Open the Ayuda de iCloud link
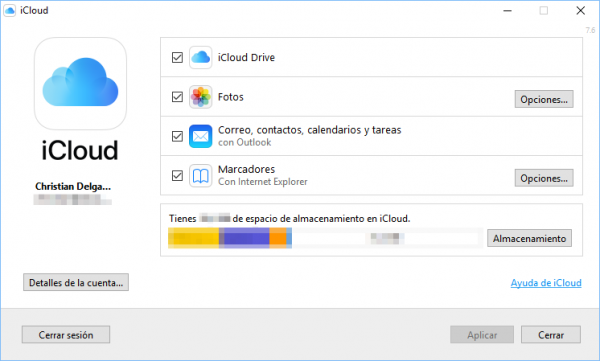The image size is (600, 361). pos(546,283)
